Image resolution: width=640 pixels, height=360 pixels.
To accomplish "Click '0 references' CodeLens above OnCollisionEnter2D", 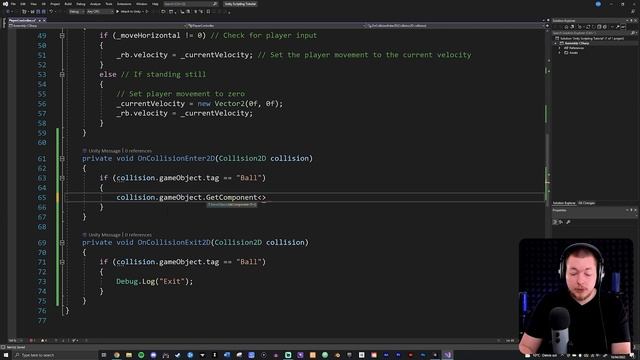I will pos(138,151).
